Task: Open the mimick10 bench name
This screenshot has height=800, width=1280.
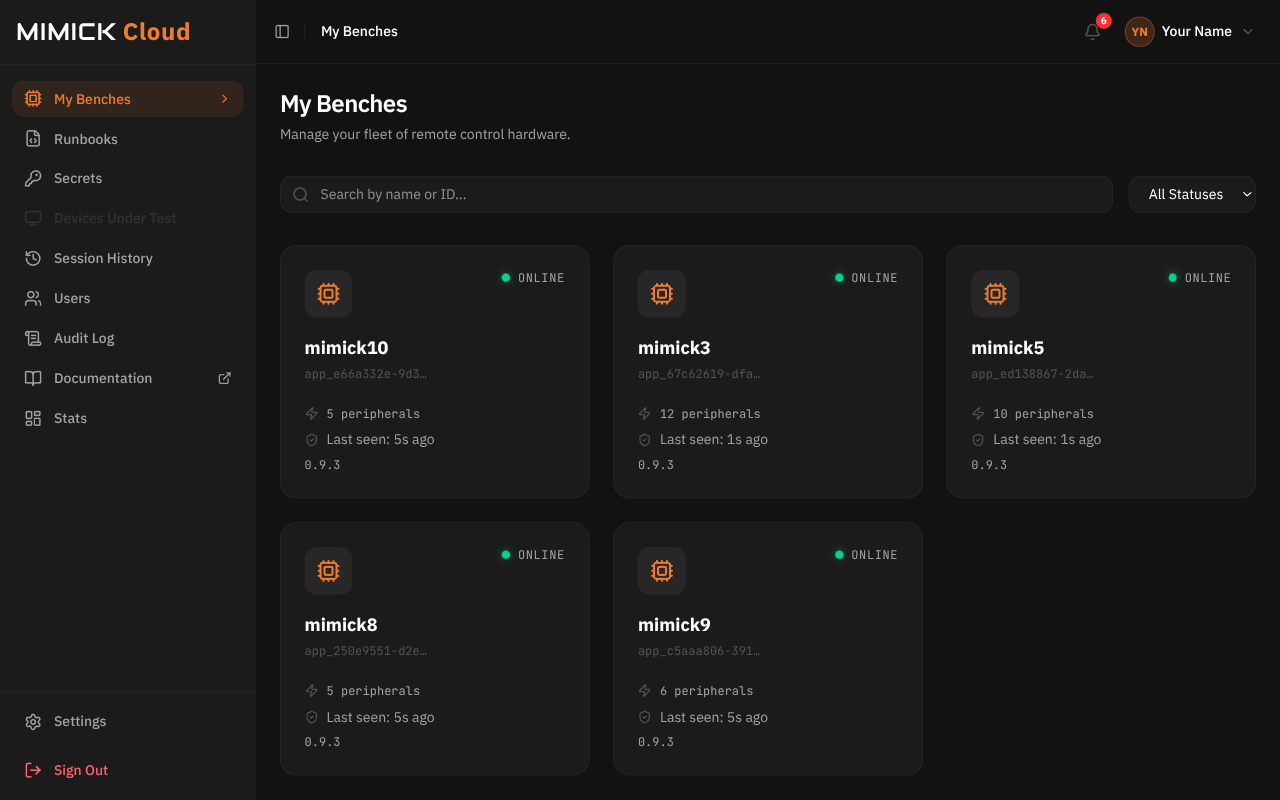Action: coord(346,348)
